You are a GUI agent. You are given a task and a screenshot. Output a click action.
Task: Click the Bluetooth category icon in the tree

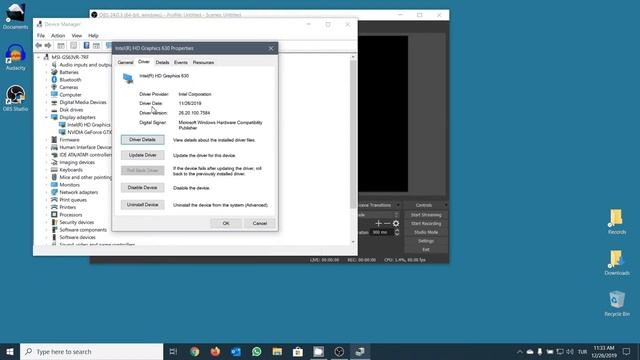click(54, 80)
